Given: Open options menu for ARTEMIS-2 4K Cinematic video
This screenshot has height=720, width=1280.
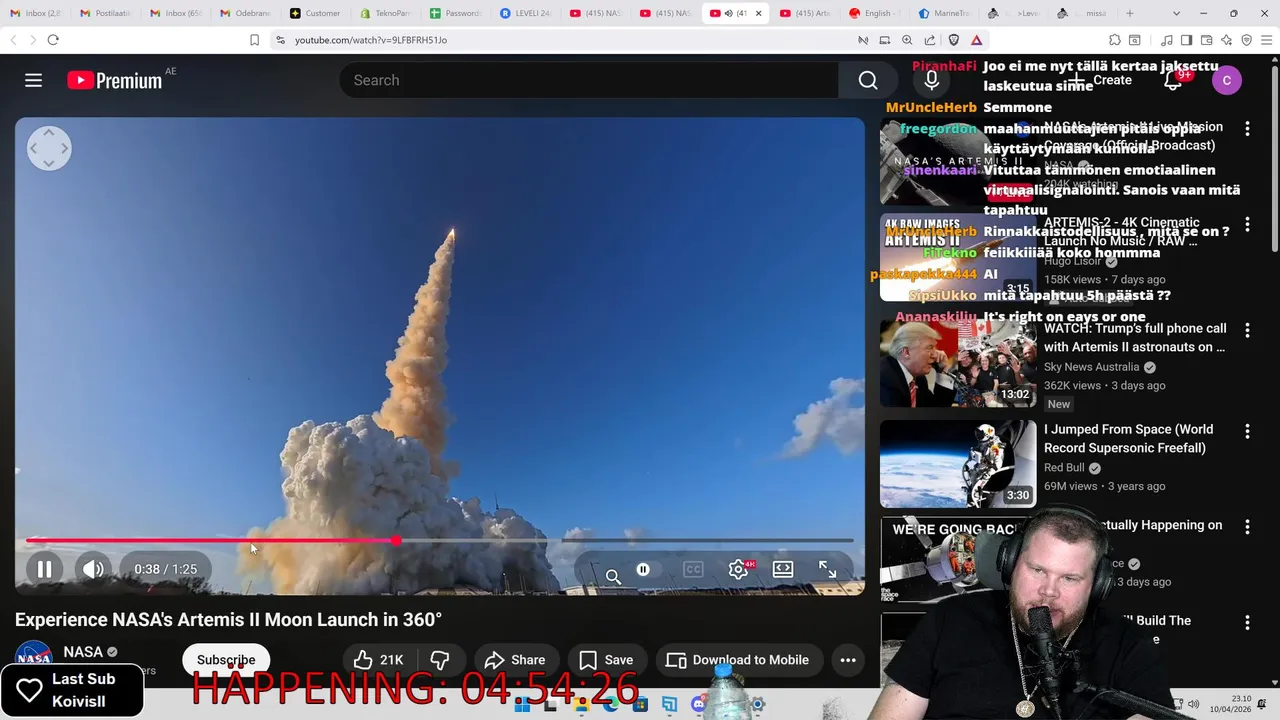Looking at the screenshot, I should tap(1247, 225).
